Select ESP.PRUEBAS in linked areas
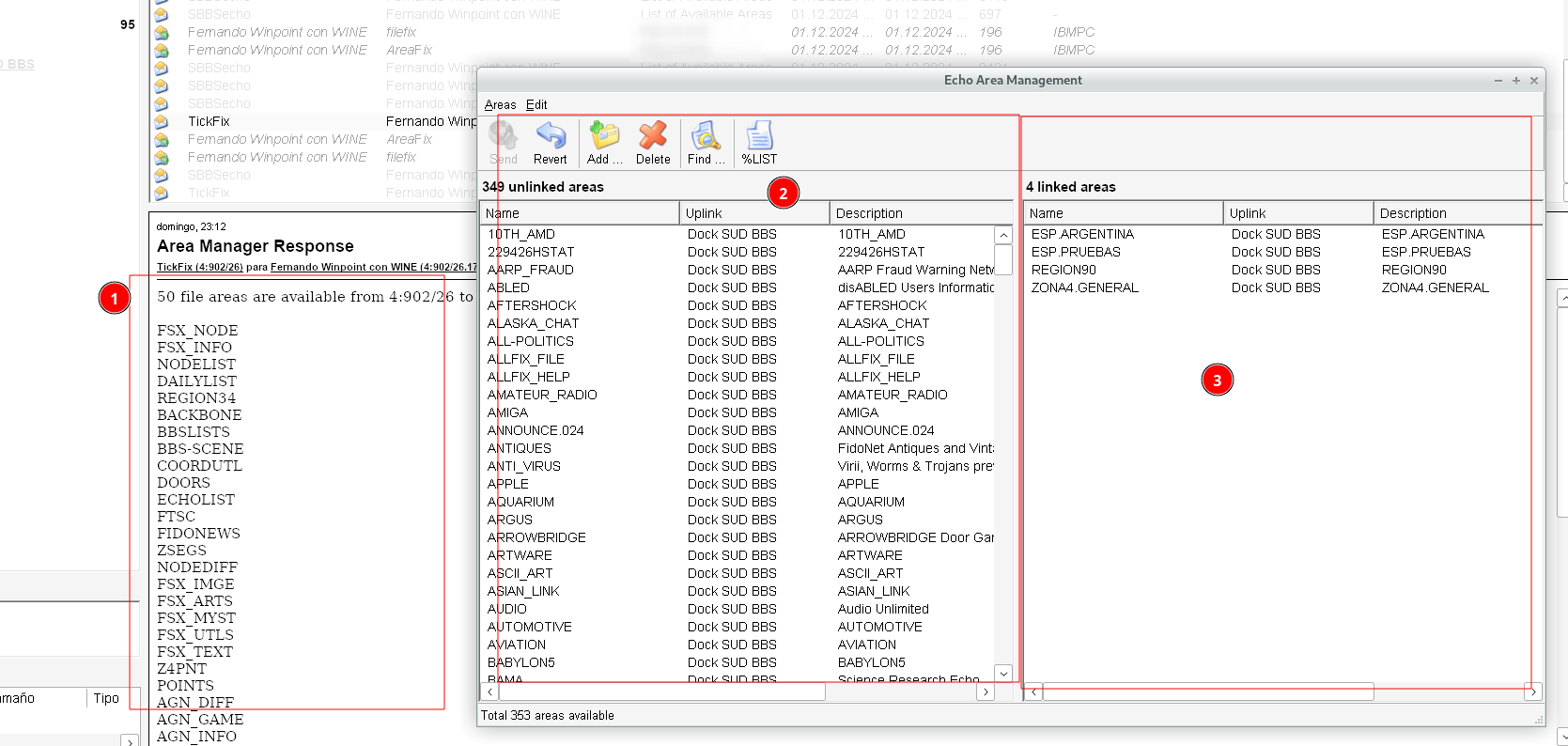Screen dimensions: 1568x746 tap(1076, 252)
